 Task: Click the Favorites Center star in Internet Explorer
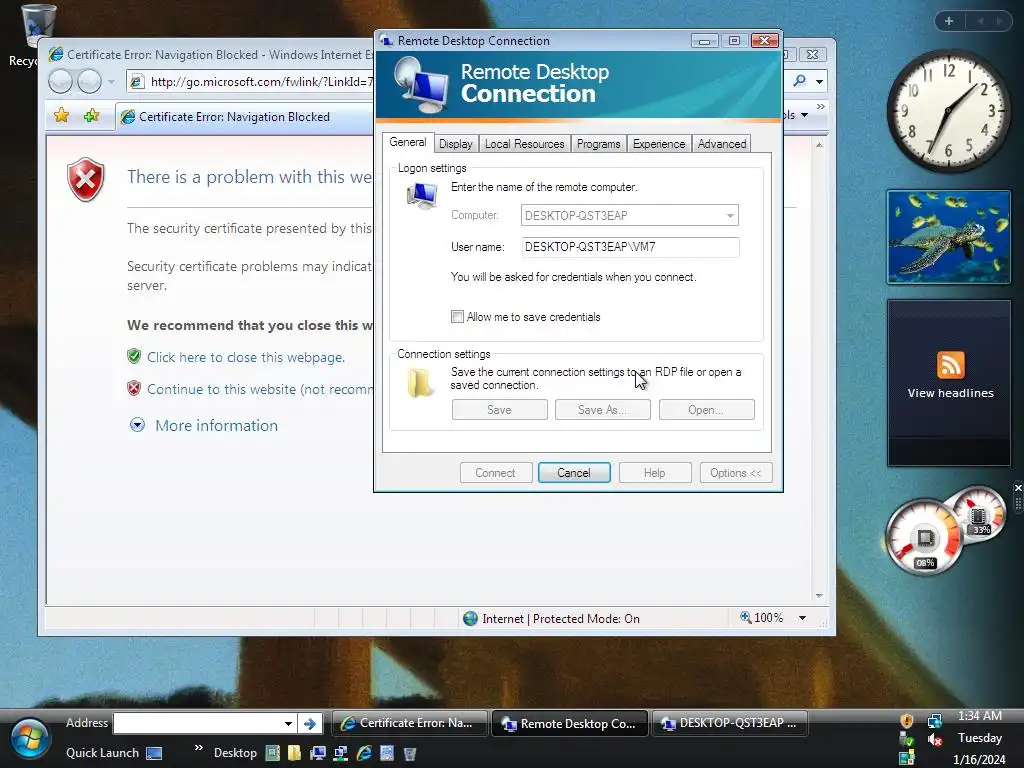(x=61, y=116)
